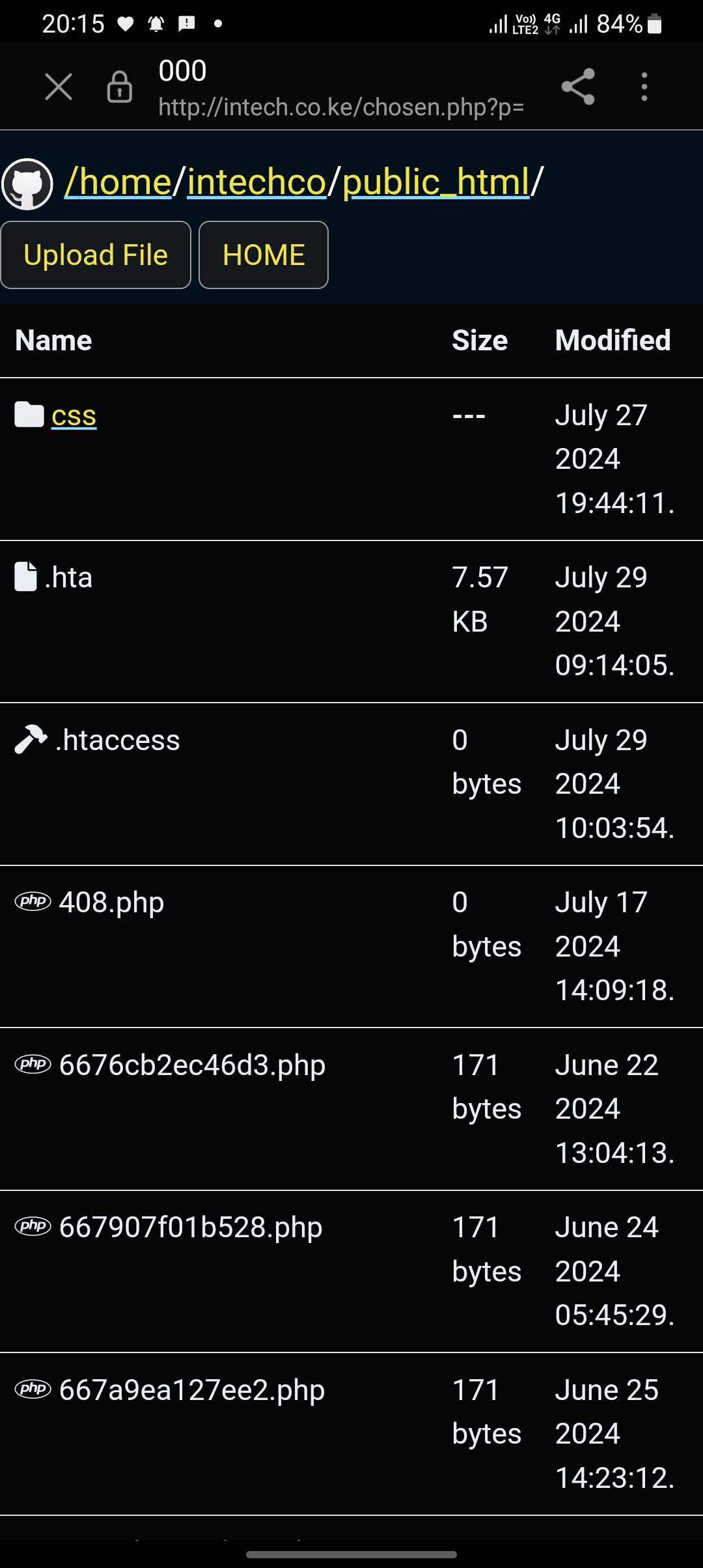Image resolution: width=703 pixels, height=1568 pixels.
Task: Navigate to public_html breadcrumb link
Action: [435, 182]
